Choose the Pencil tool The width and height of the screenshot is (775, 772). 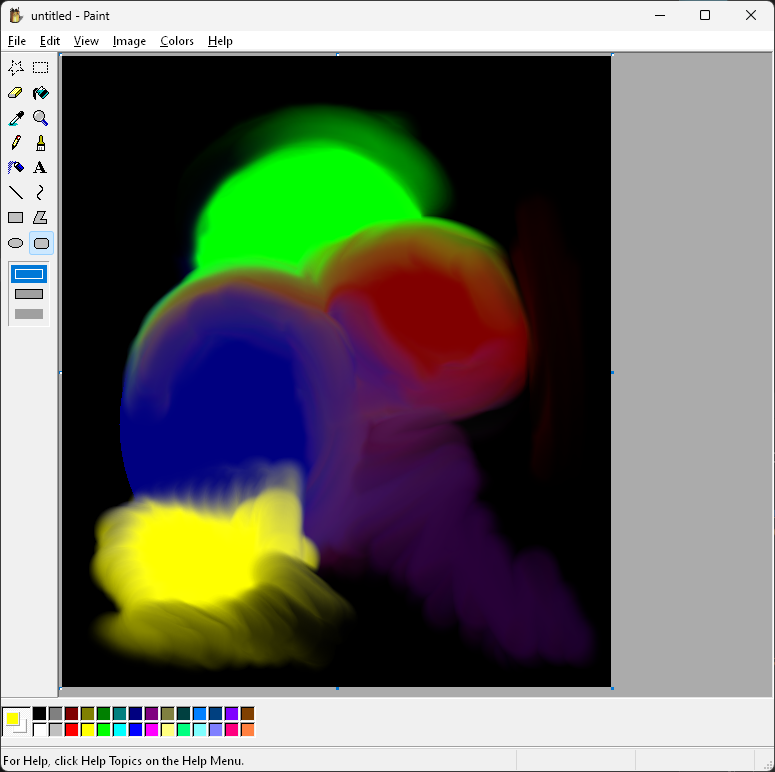[x=16, y=143]
